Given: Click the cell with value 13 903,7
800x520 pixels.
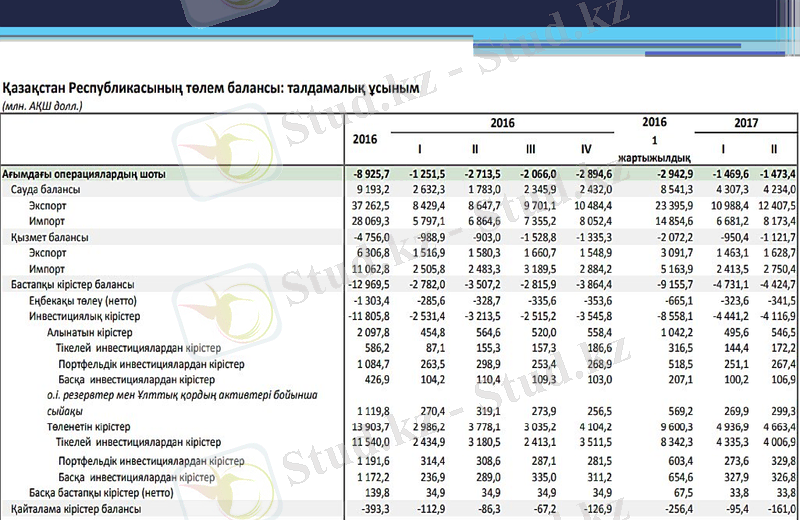Looking at the screenshot, I should click(x=367, y=427).
